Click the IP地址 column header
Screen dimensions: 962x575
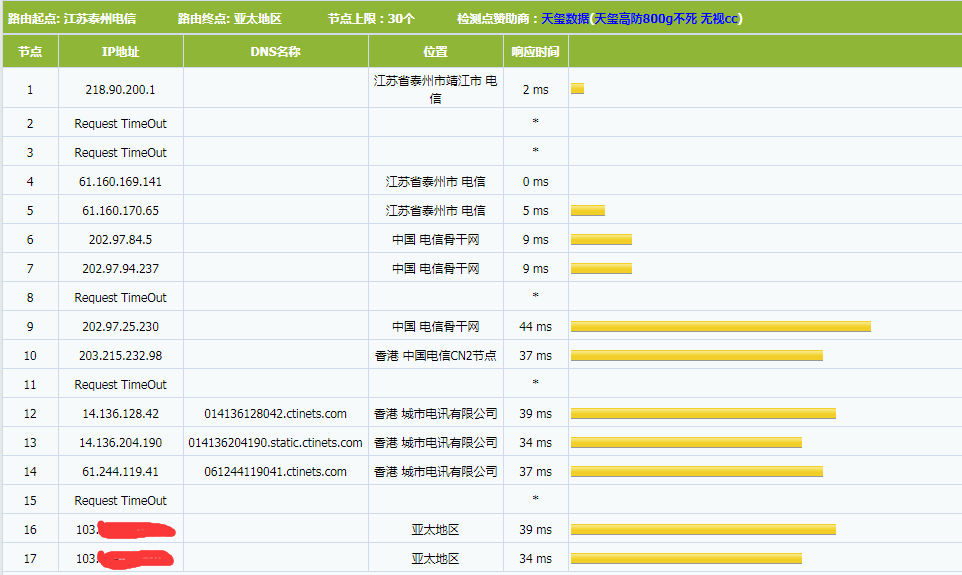[120, 52]
